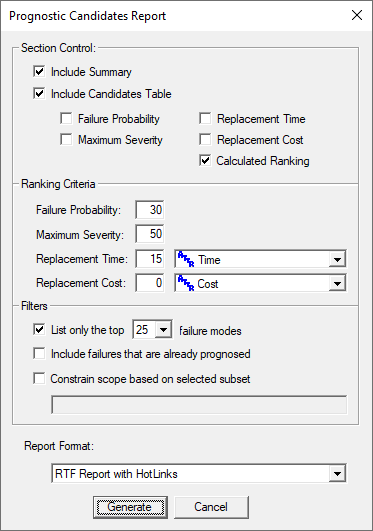Viewport: 373px width, 531px height.
Task: Click the Generate button
Action: coord(130,507)
